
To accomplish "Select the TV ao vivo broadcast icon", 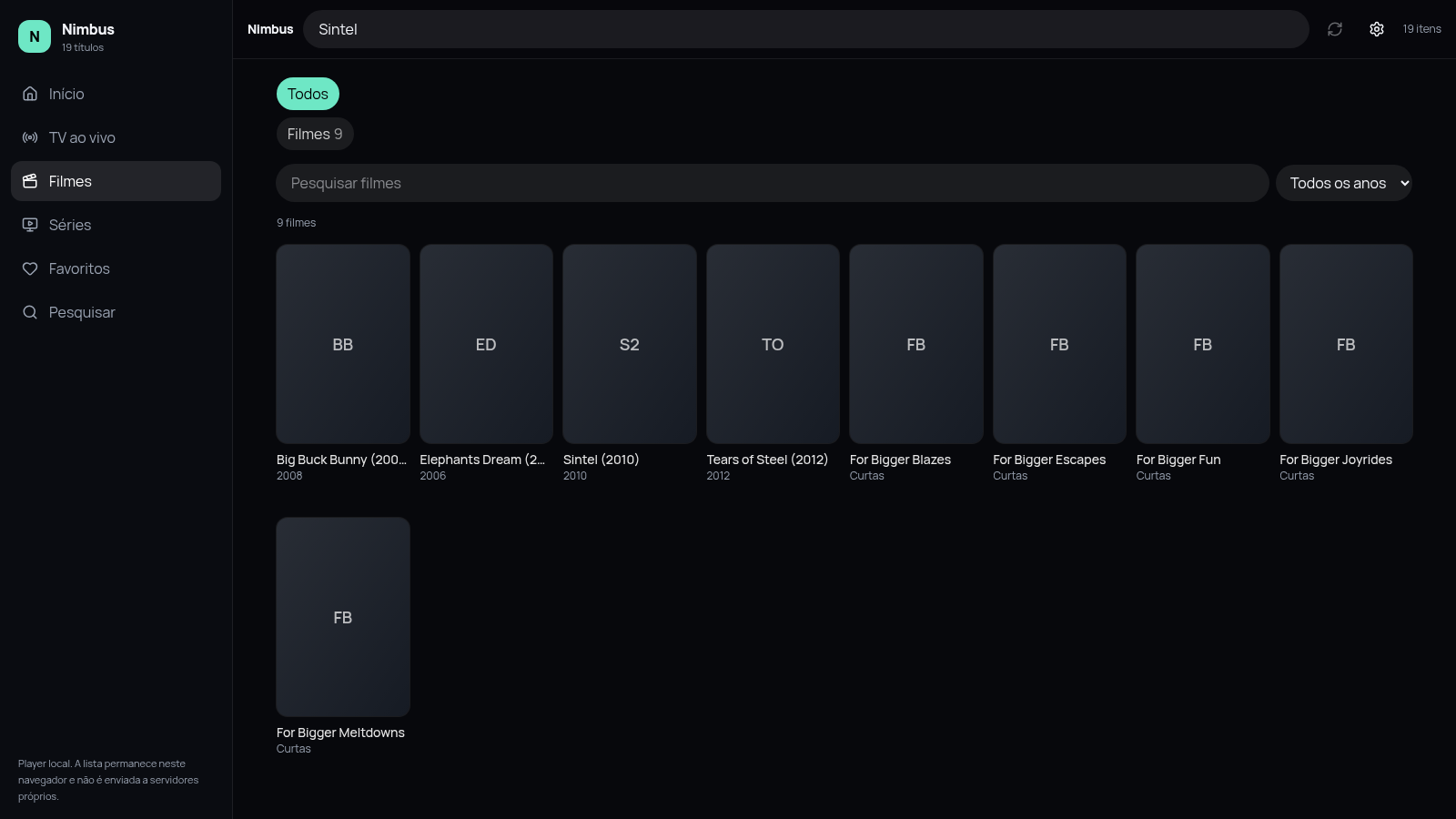I will click(30, 137).
